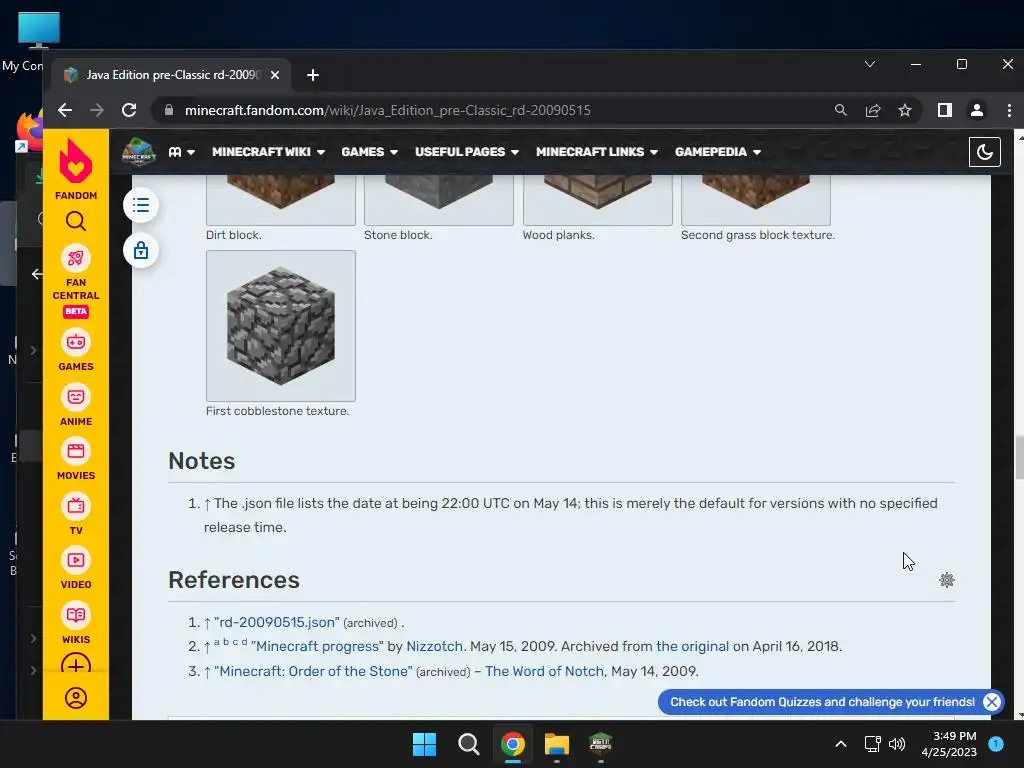
Task: Open the Movies section in Fandom sidebar
Action: point(76,459)
